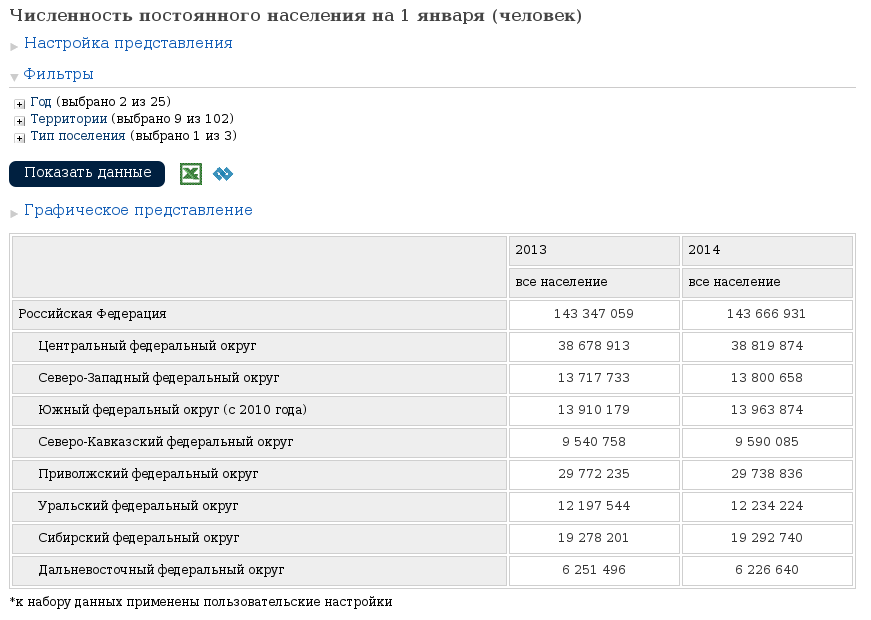Open the Год filter link
Screen dimensions: 871x620
point(42,101)
